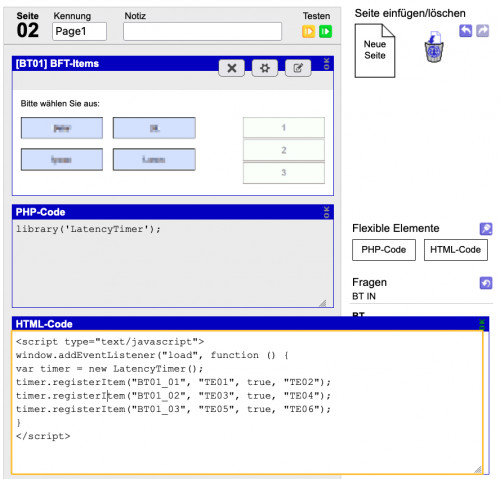Viewport: 500px width, 479px height.
Task: Click the PHP-Code element header bar
Action: [x=173, y=212]
